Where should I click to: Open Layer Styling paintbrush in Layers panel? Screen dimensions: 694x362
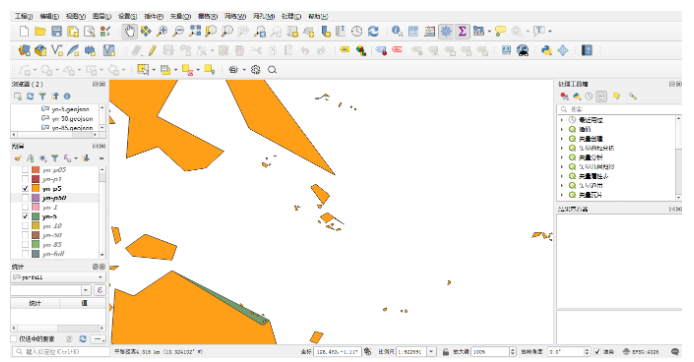click(x=18, y=158)
